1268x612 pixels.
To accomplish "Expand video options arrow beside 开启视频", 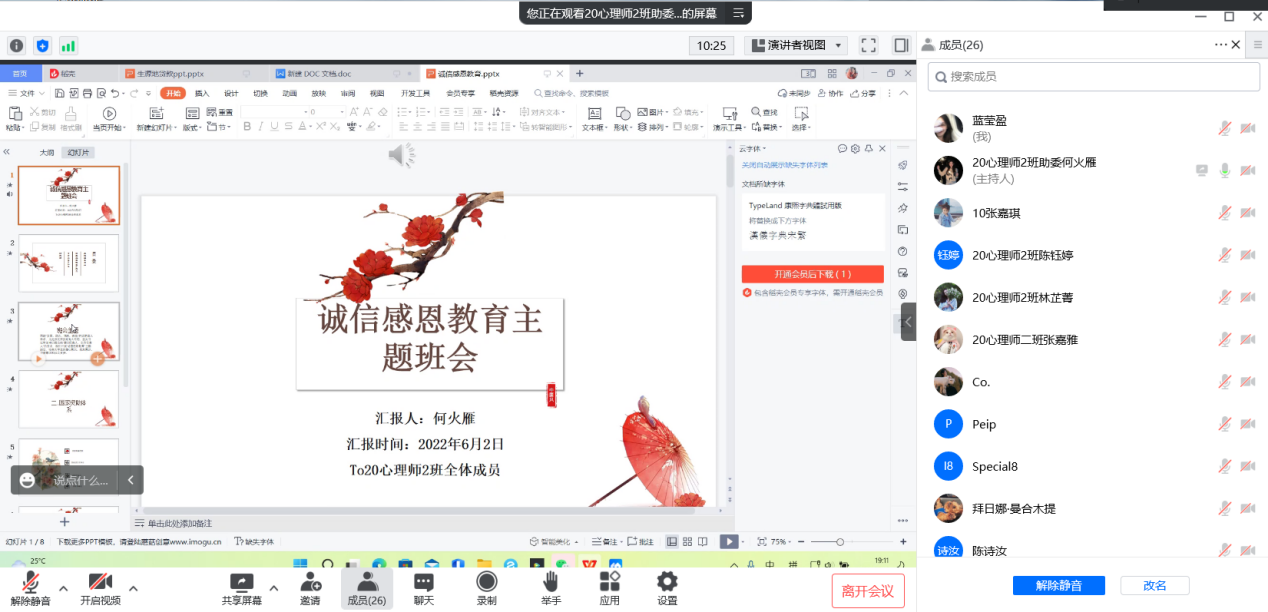I will tap(133, 588).
